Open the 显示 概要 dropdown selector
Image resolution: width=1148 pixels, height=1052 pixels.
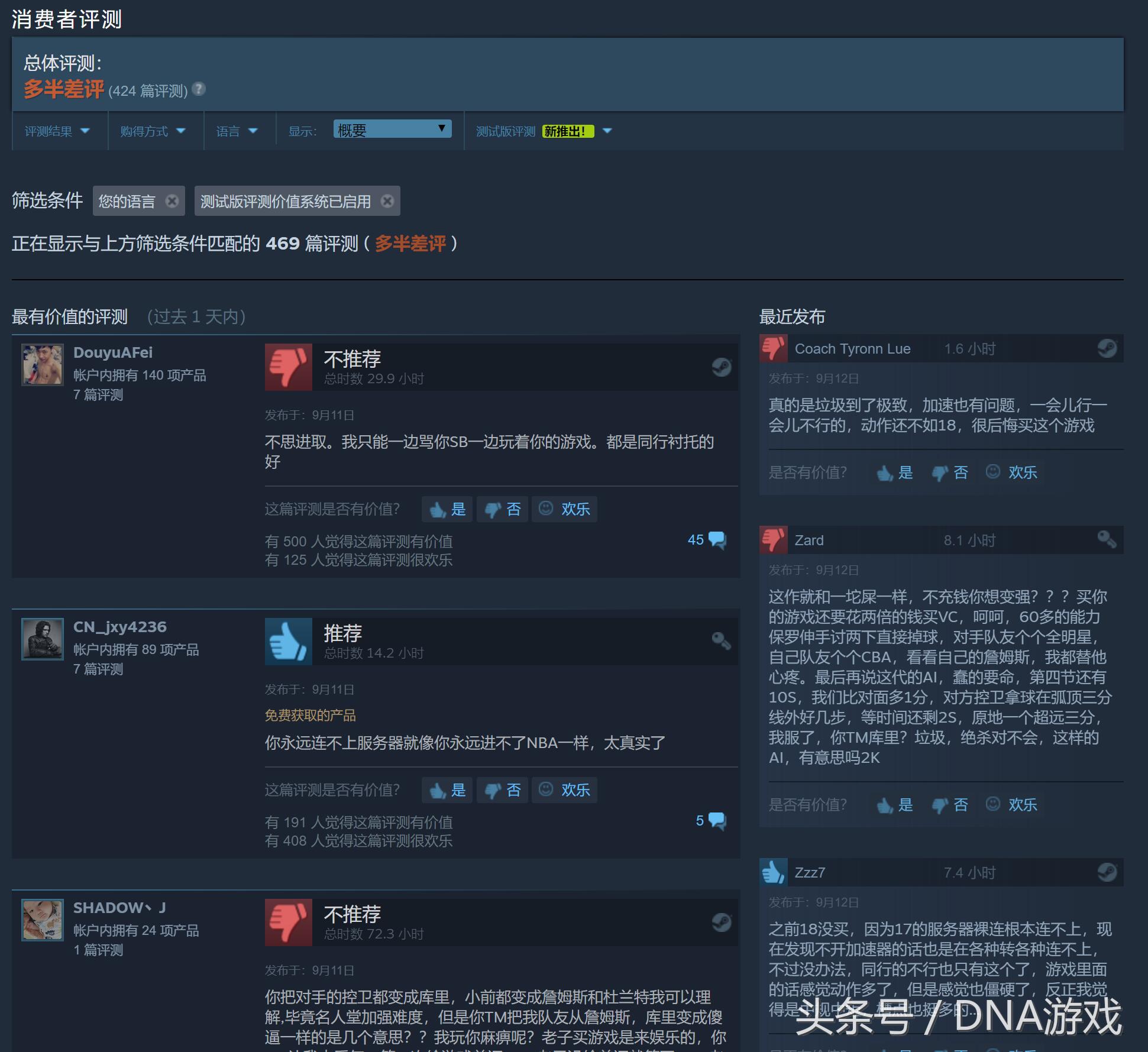[x=392, y=128]
